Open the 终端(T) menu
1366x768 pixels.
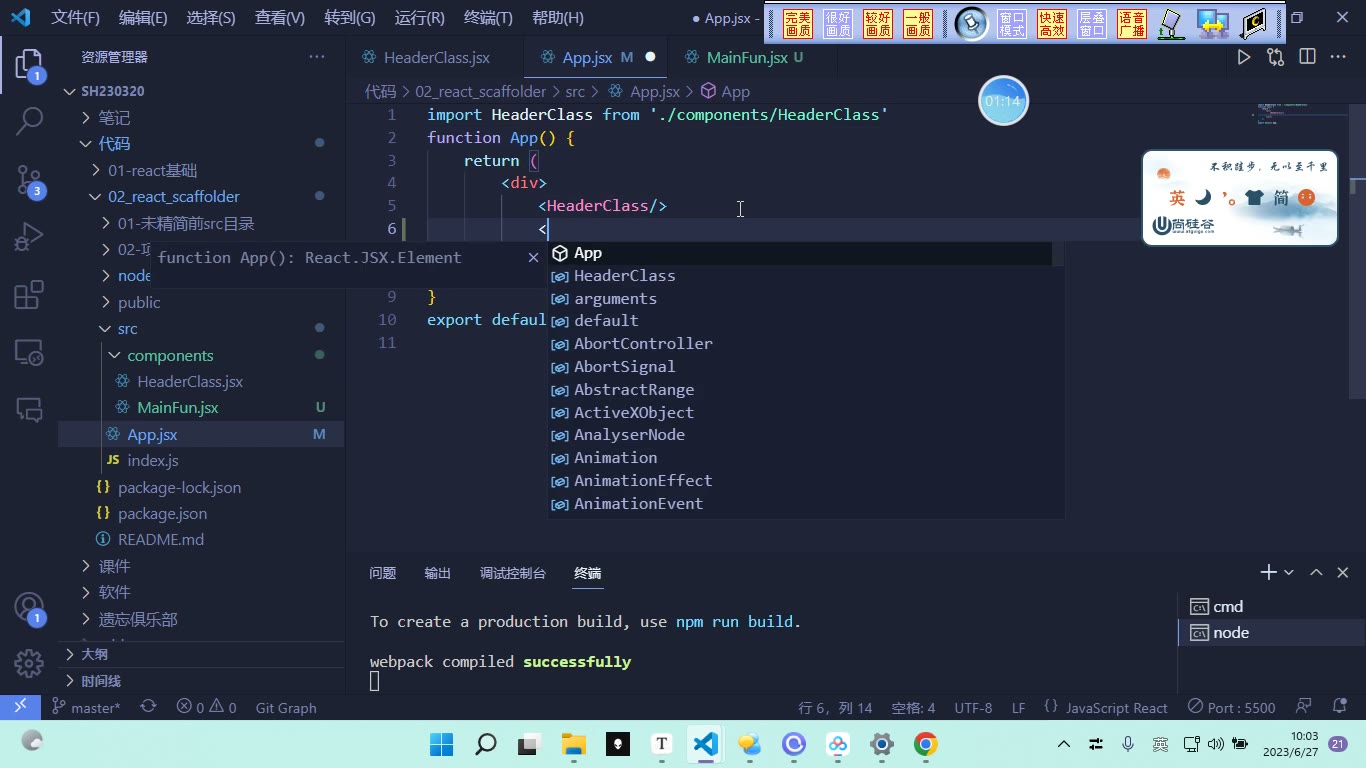click(x=488, y=18)
